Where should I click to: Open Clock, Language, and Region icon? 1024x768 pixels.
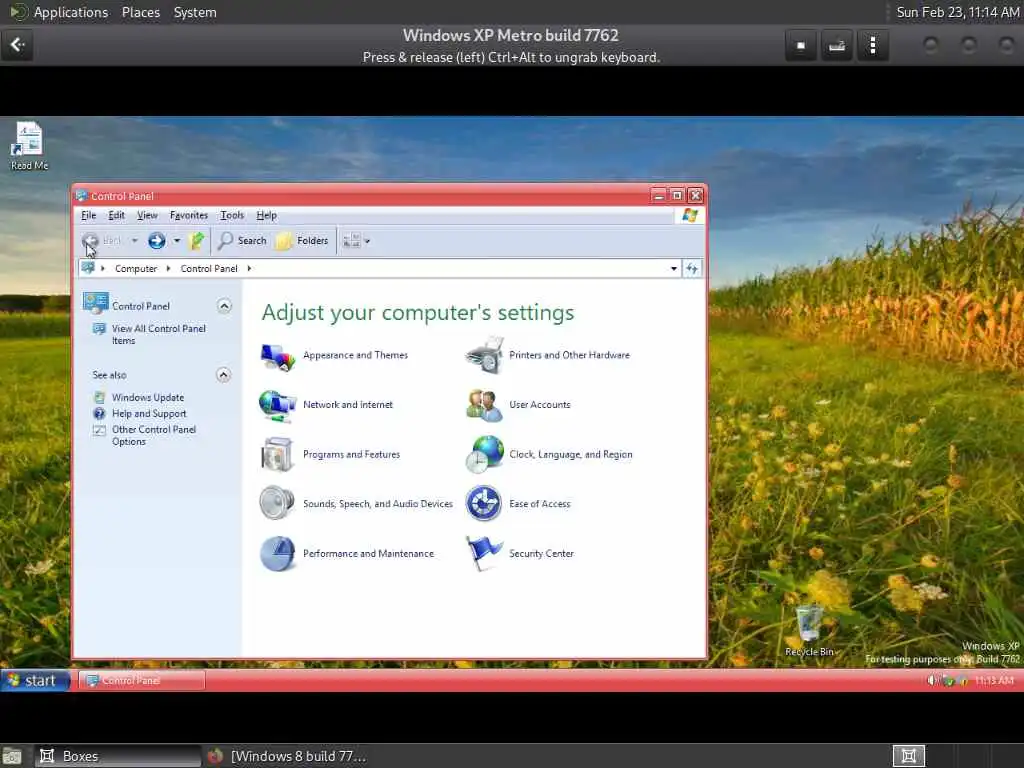[x=485, y=455]
